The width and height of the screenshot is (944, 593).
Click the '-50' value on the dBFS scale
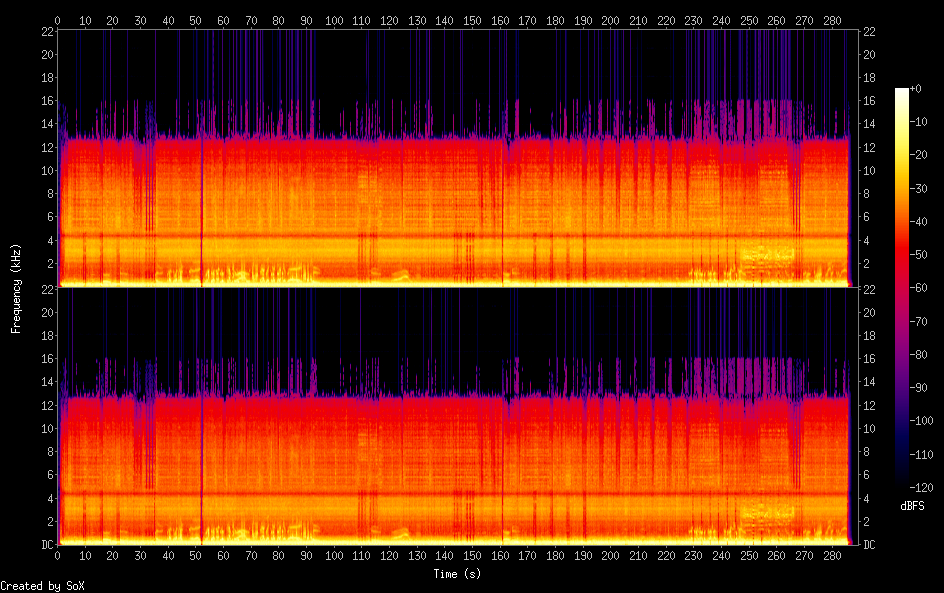pyautogui.click(x=918, y=255)
